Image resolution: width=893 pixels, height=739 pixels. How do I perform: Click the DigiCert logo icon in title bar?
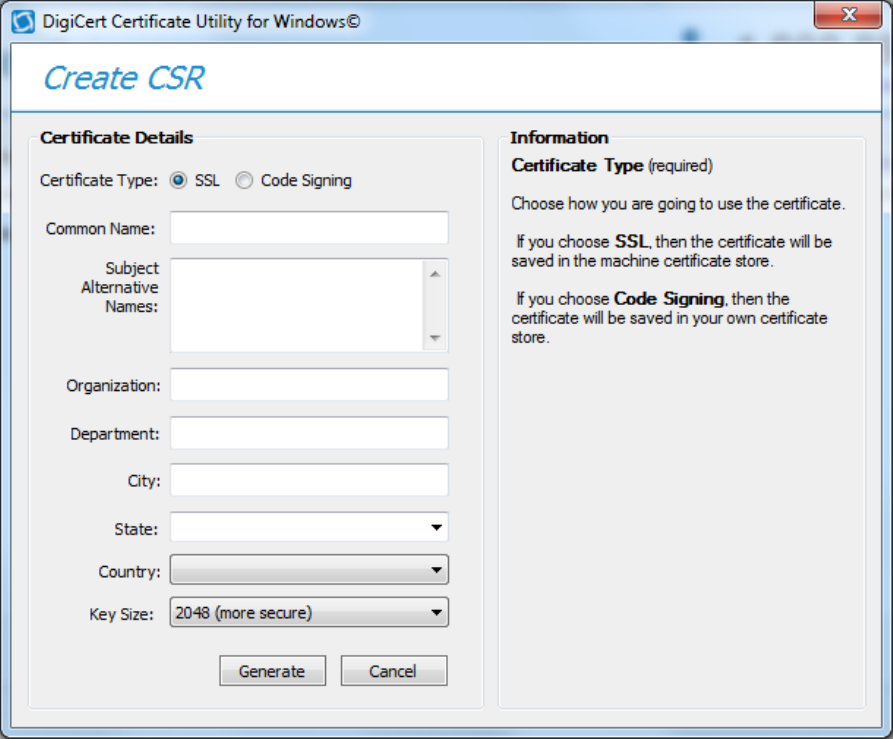23,22
